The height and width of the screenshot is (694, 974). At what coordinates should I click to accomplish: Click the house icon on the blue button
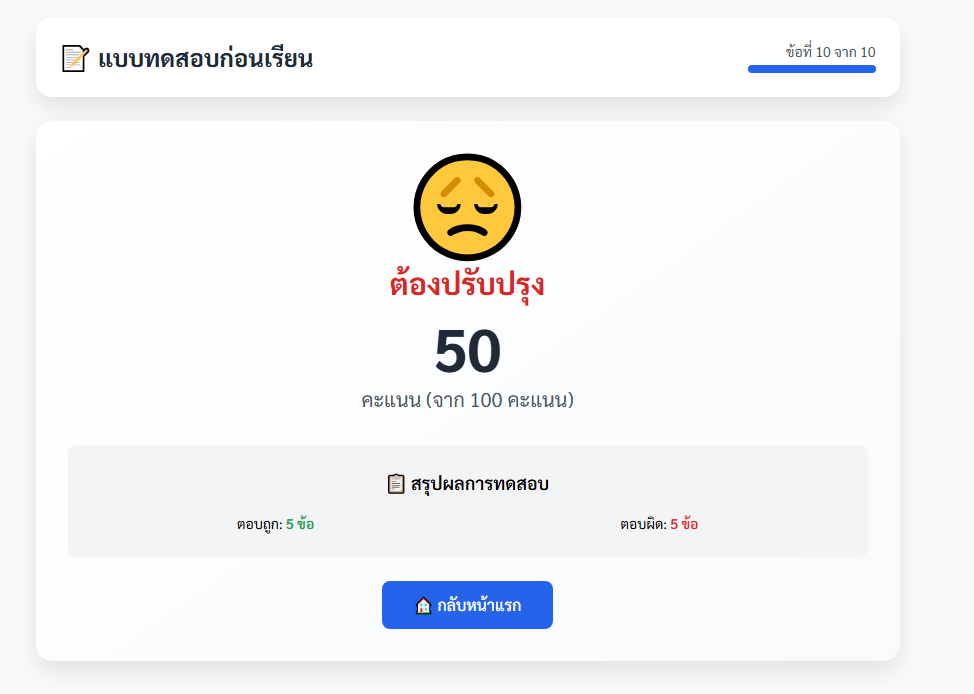[x=423, y=605]
